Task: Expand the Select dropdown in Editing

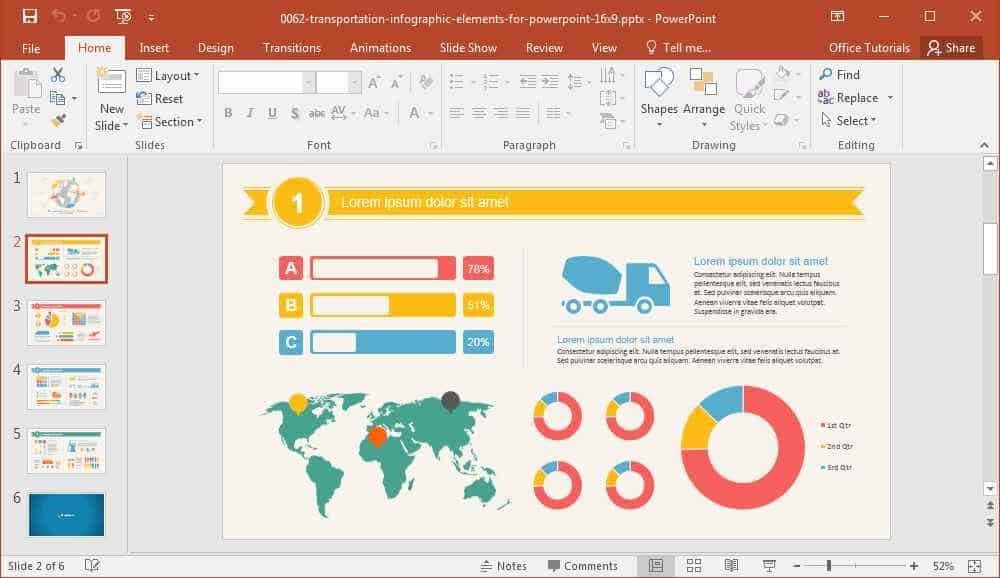Action: (x=849, y=121)
